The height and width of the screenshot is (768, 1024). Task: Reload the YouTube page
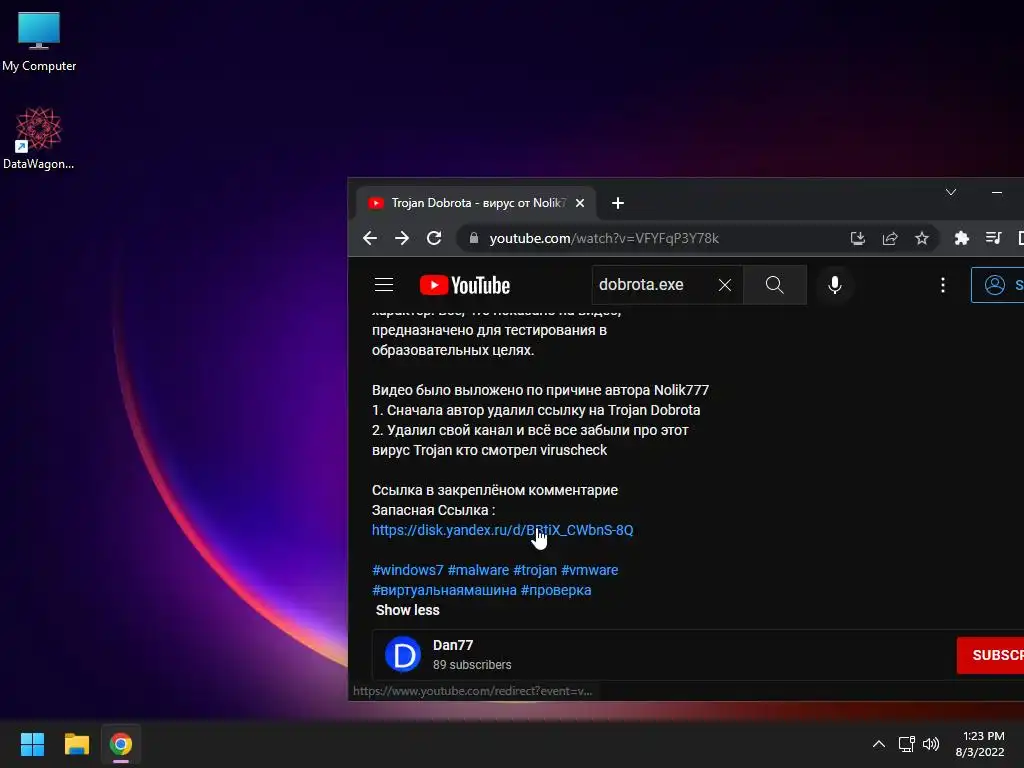tap(434, 238)
